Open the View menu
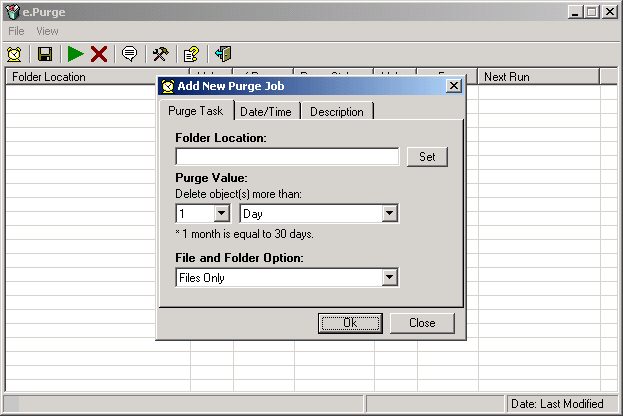The height and width of the screenshot is (416, 623). coord(47,31)
